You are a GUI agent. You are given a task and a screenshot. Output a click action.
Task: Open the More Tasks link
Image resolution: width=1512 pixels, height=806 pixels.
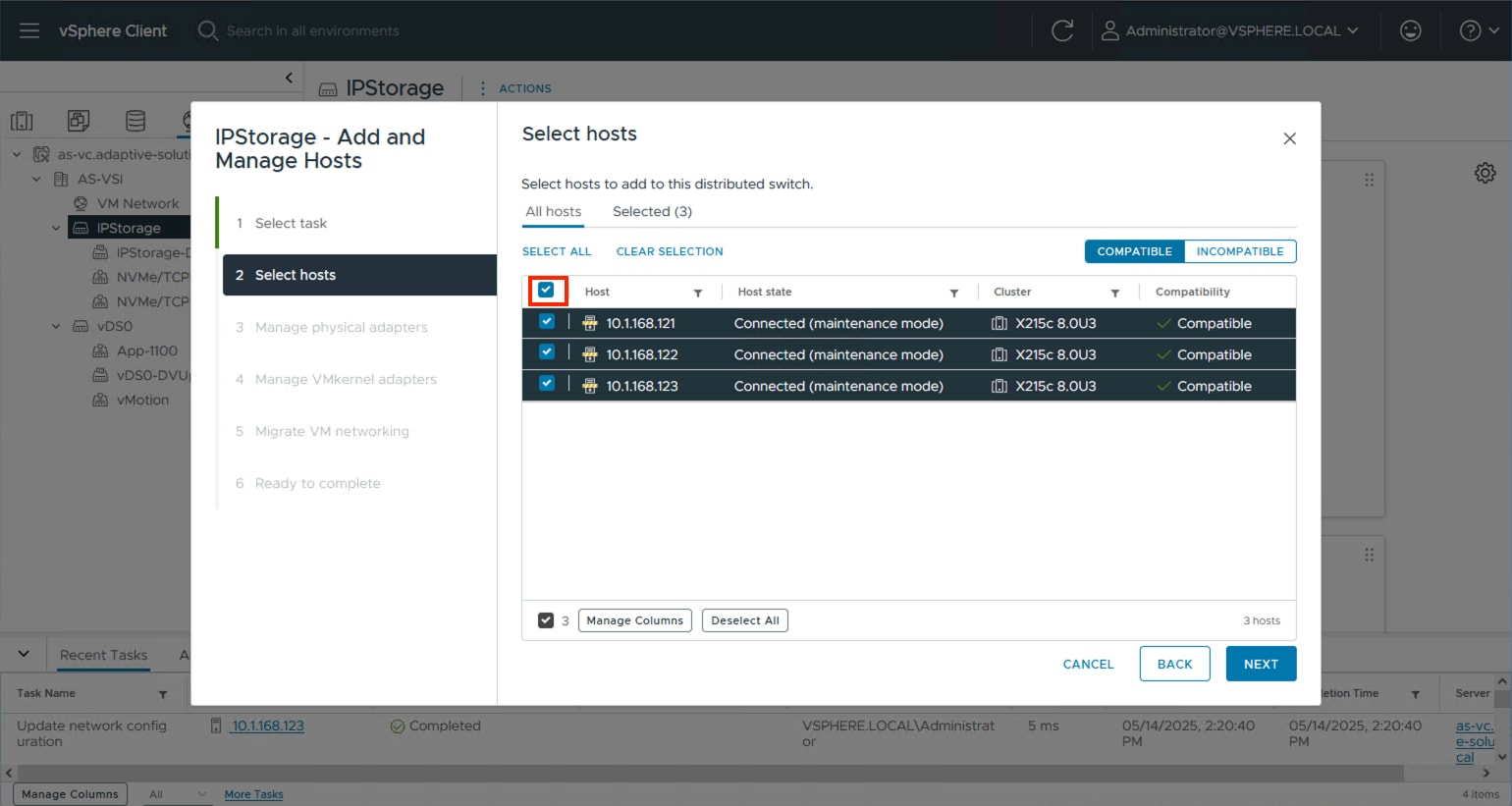click(x=253, y=793)
